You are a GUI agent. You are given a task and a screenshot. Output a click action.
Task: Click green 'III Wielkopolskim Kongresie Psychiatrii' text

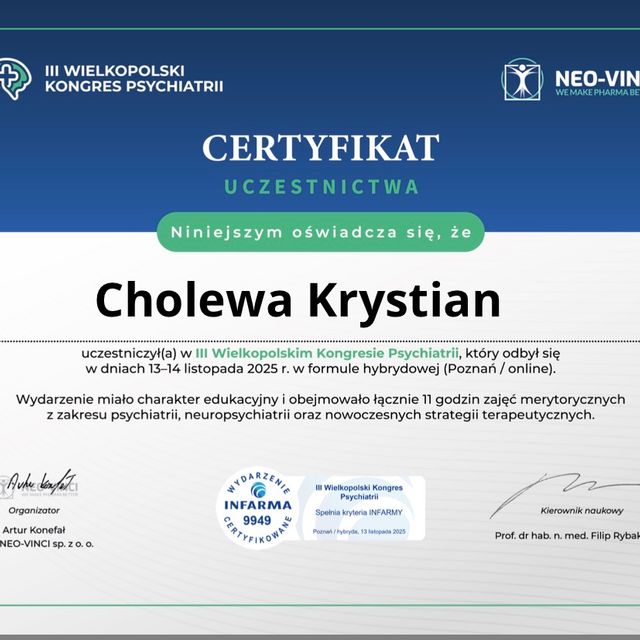coord(327,353)
